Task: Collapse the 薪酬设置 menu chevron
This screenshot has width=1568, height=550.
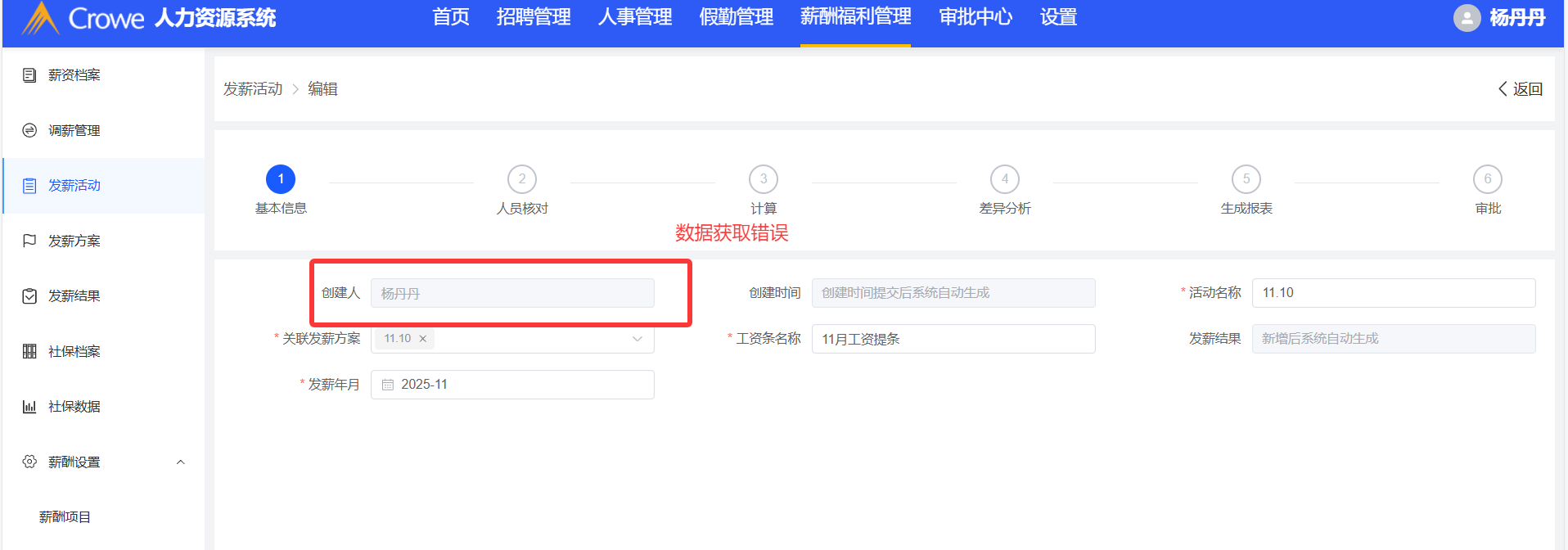Action: [x=181, y=462]
